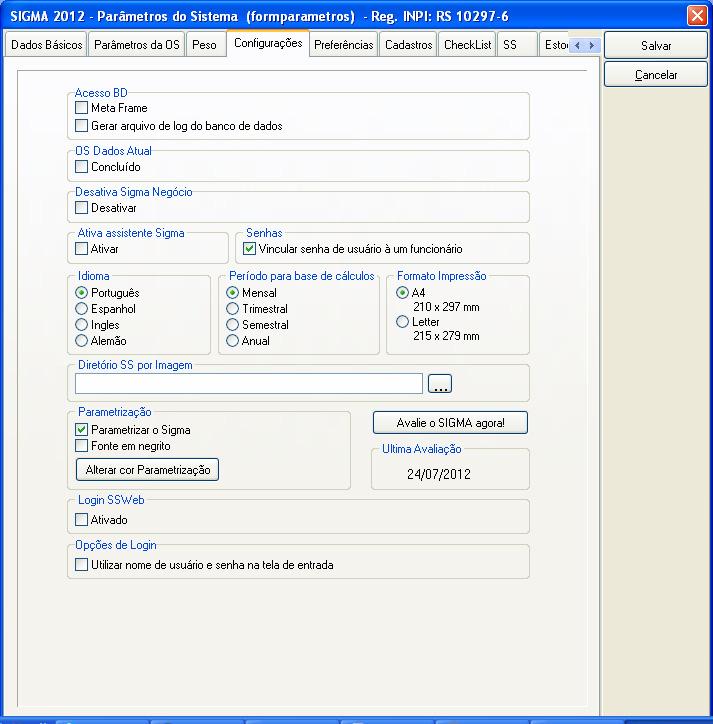This screenshot has height=724, width=713.
Task: Switch to Parâmetros da OS tab
Action: (x=137, y=45)
